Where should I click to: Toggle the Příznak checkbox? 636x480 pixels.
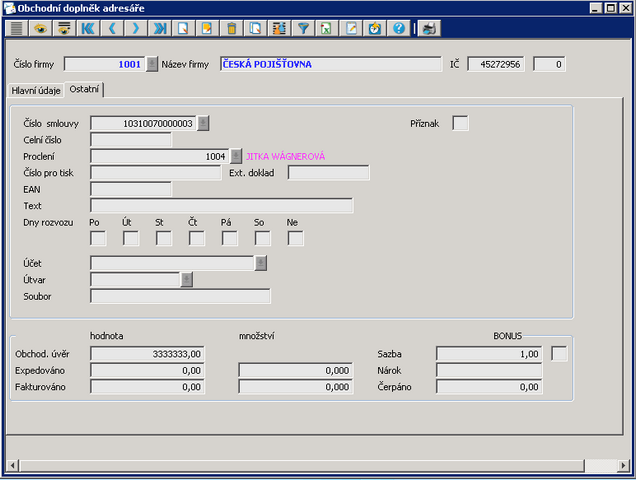tap(460, 123)
